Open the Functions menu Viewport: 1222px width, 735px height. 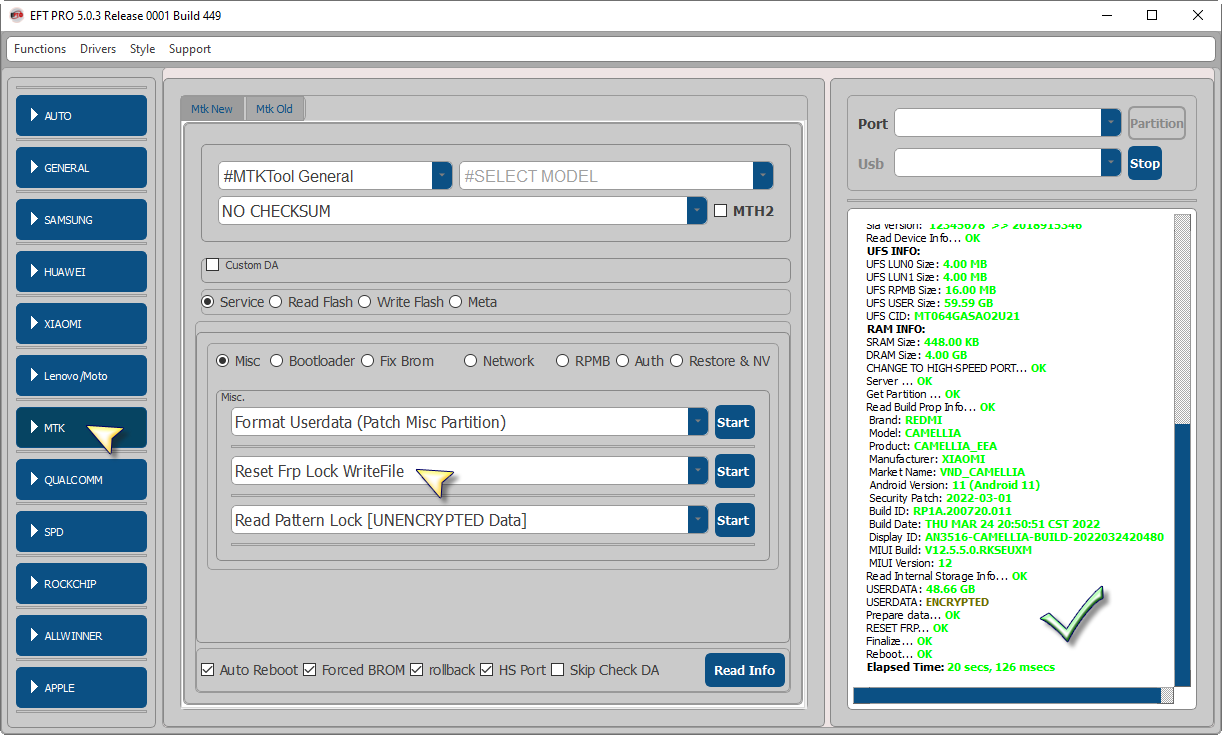[x=40, y=49]
